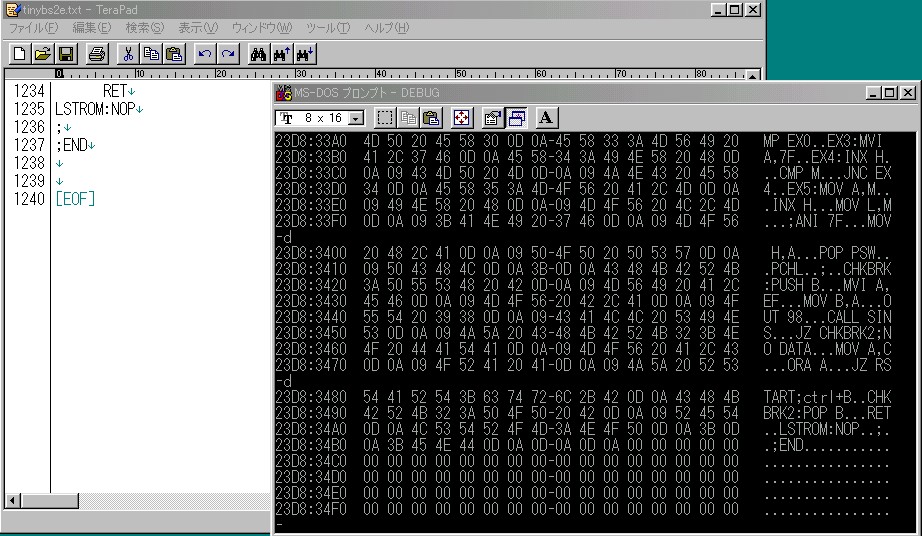Click New file icon in TeraPad toolbar
The width and height of the screenshot is (922, 536).
pyautogui.click(x=19, y=54)
